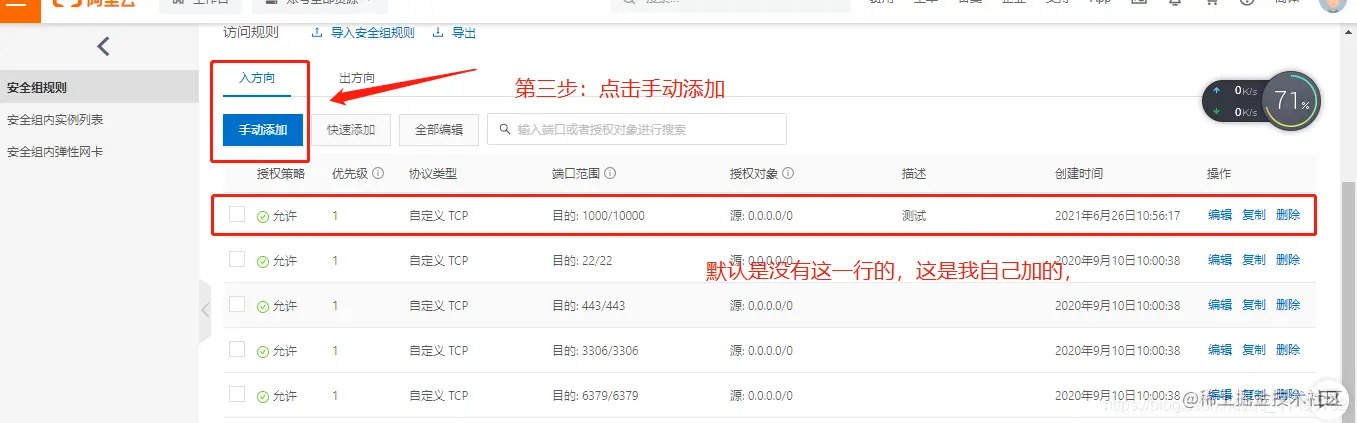This screenshot has width=1357, height=423.
Task: Switch to the 出方向 tab
Action: pyautogui.click(x=357, y=78)
